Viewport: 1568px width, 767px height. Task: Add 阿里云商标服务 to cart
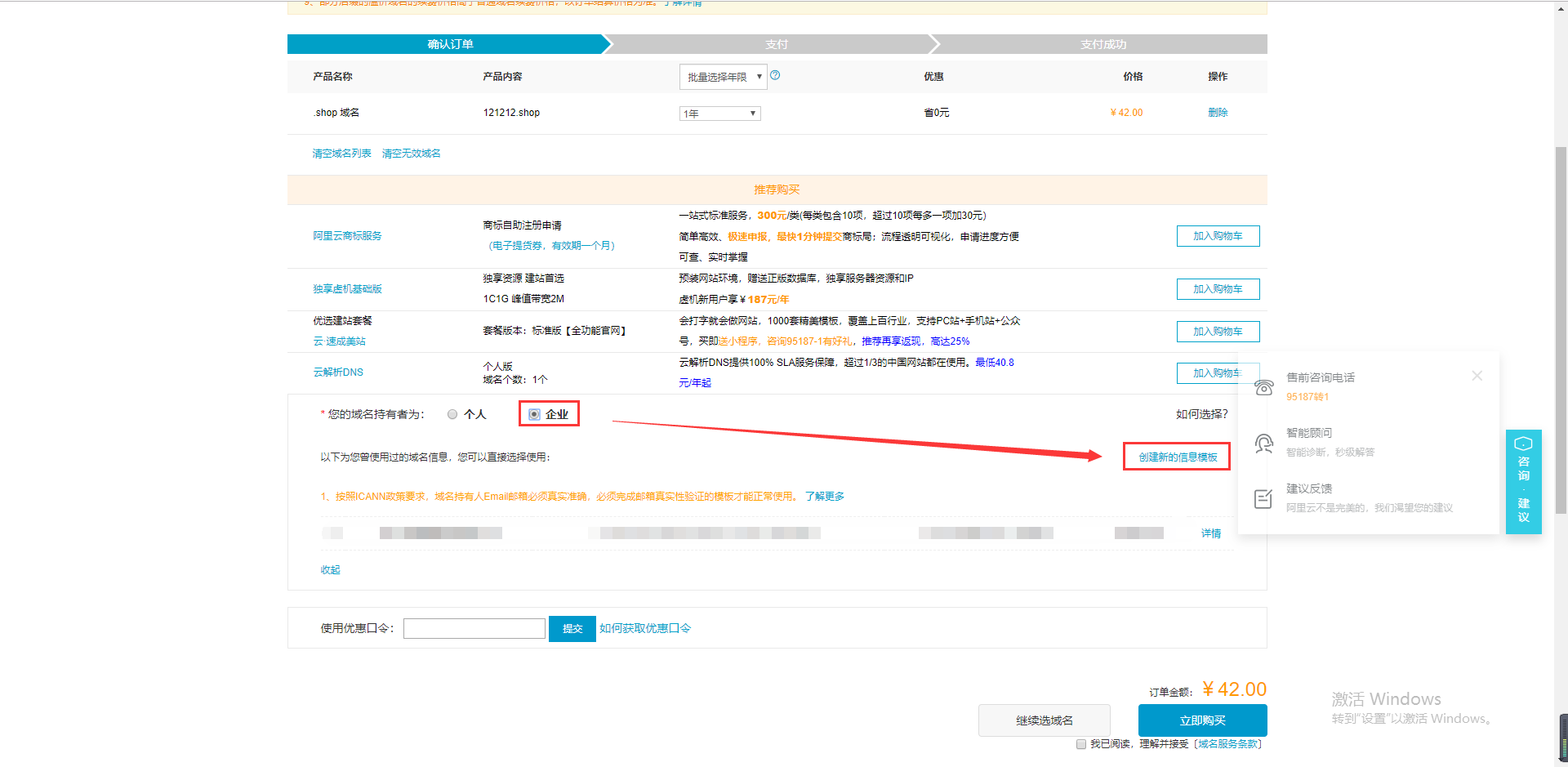click(1217, 236)
